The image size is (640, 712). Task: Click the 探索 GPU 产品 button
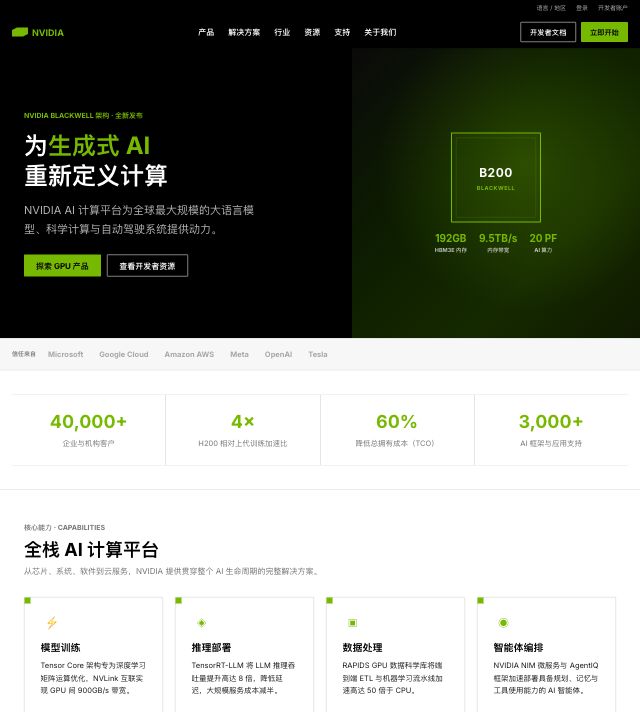(x=62, y=266)
